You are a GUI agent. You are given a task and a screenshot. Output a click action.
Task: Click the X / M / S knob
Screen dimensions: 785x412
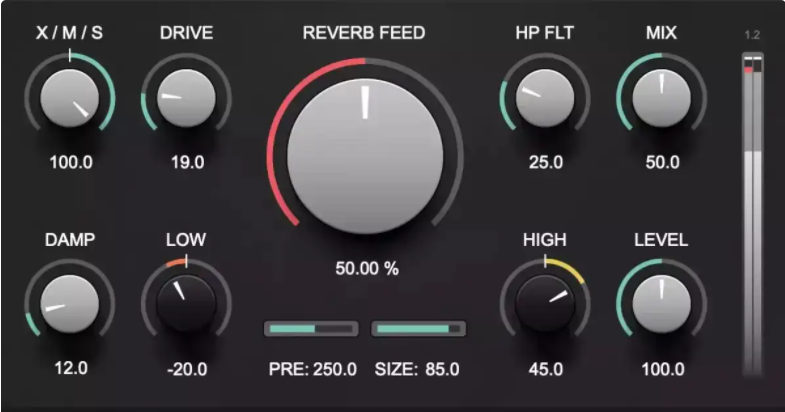(69, 99)
